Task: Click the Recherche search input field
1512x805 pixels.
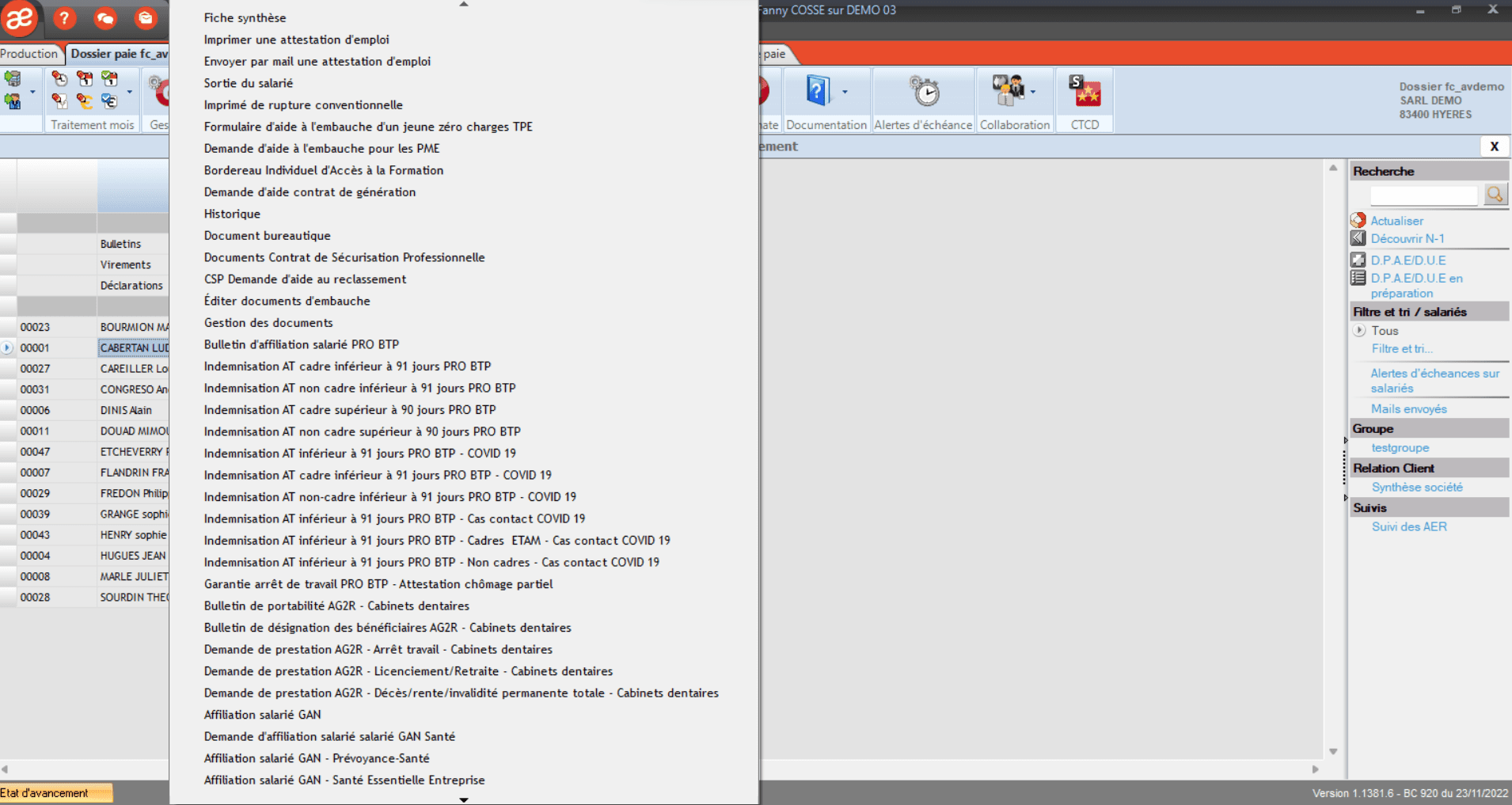Action: tap(1423, 195)
